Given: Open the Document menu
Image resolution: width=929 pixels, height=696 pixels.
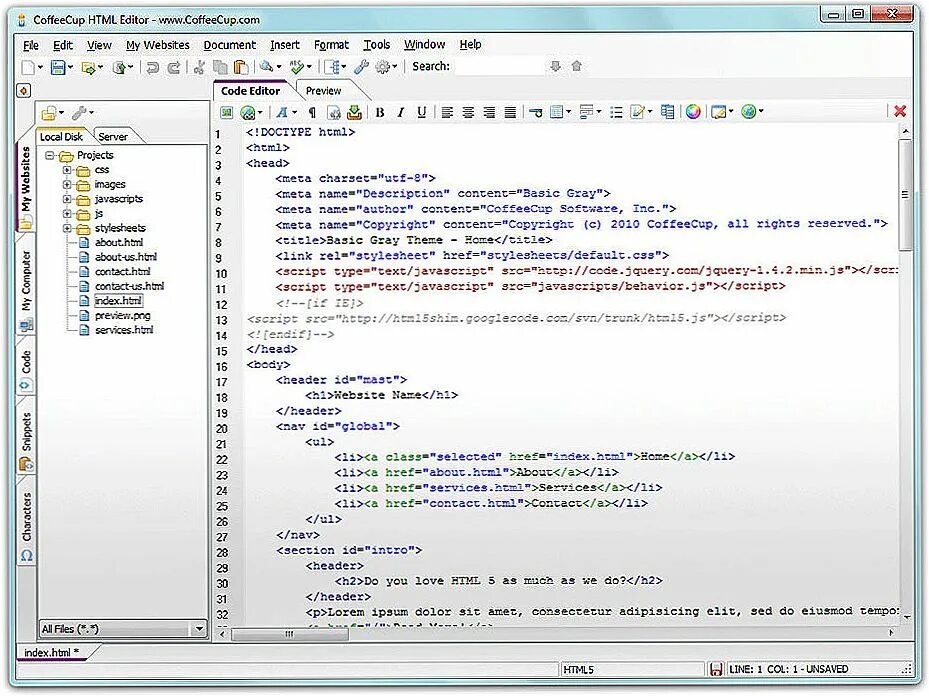Looking at the screenshot, I should 229,45.
